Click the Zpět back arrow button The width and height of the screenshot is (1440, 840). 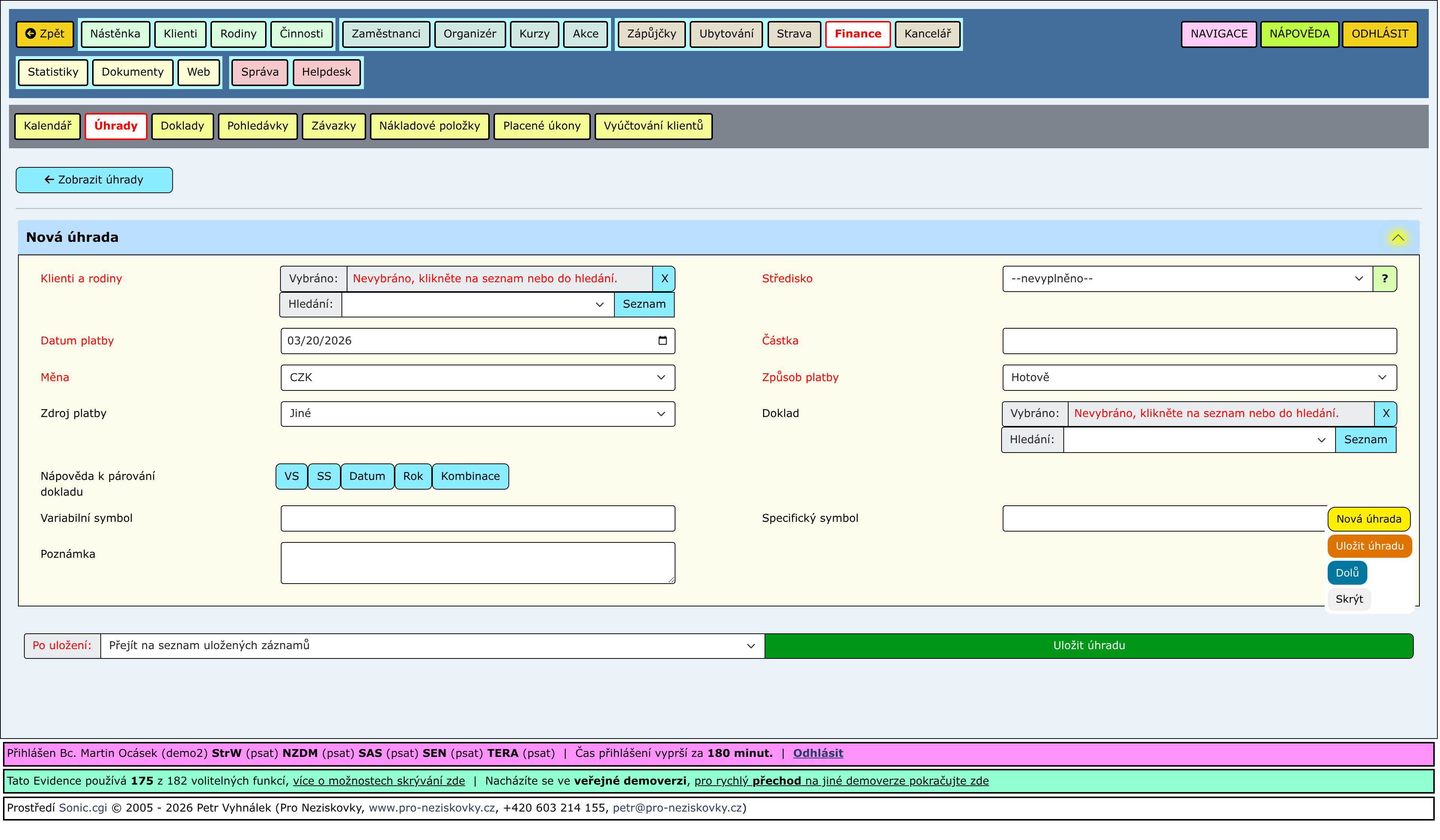pos(45,34)
